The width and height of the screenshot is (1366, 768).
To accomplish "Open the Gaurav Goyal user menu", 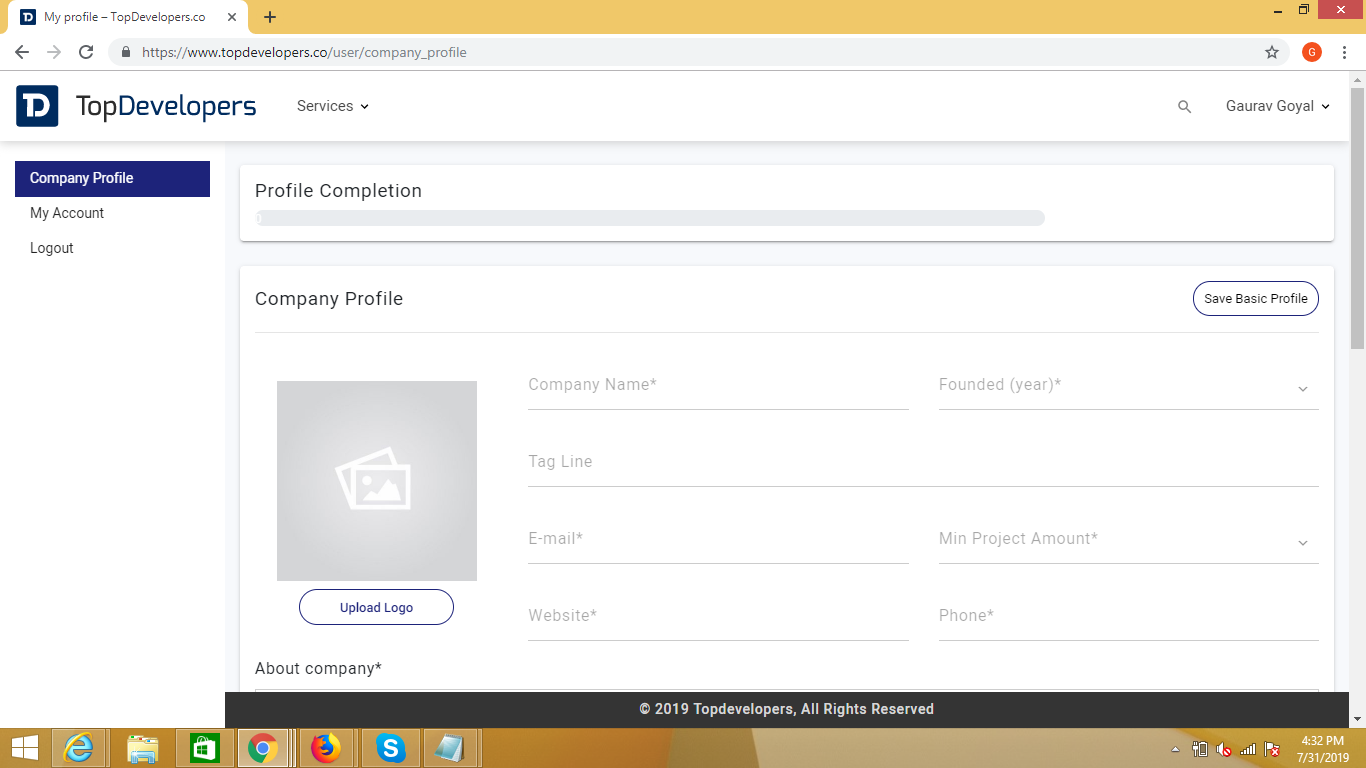I will (x=1277, y=106).
